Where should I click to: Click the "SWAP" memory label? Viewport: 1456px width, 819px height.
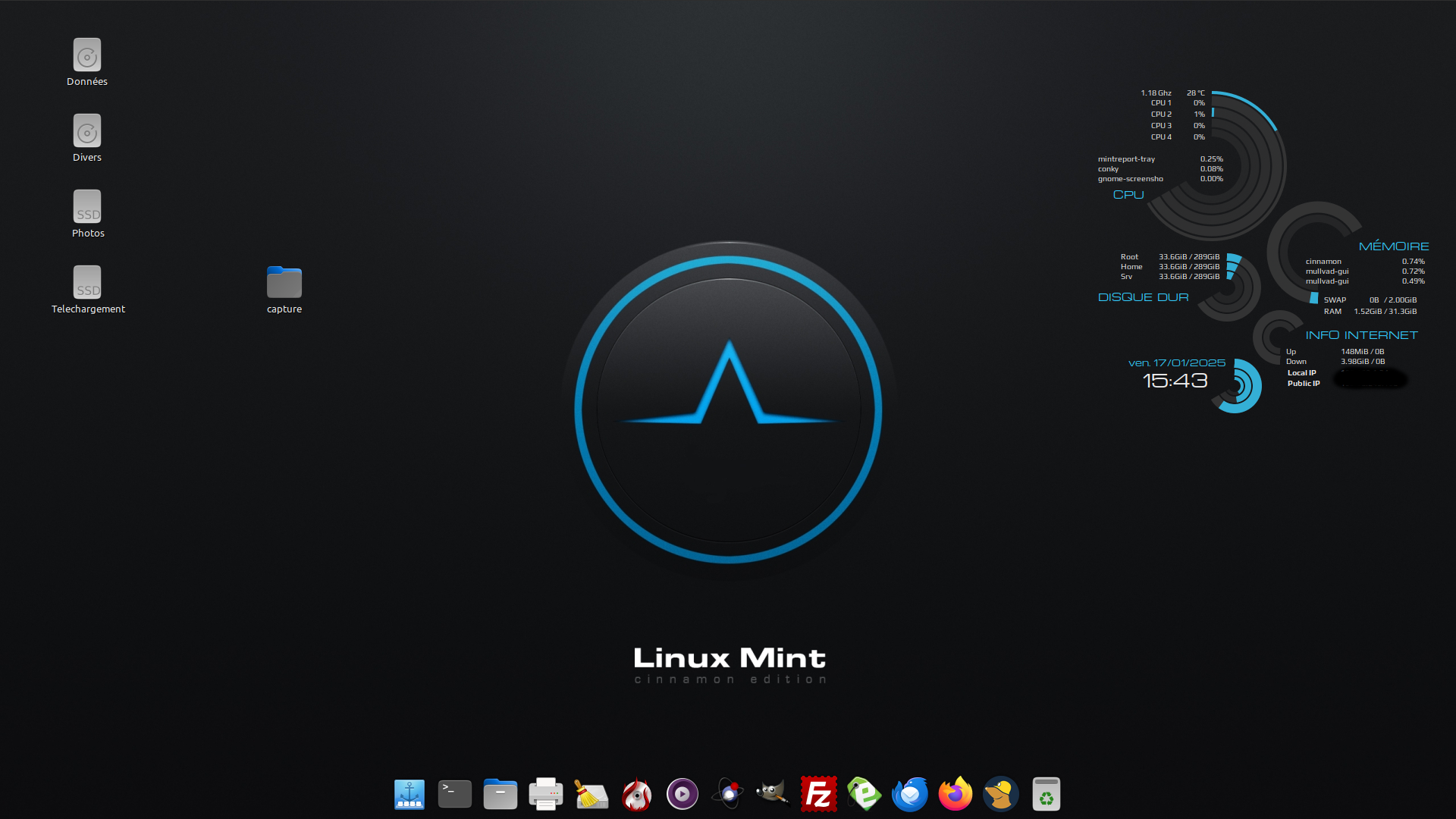pyautogui.click(x=1335, y=300)
